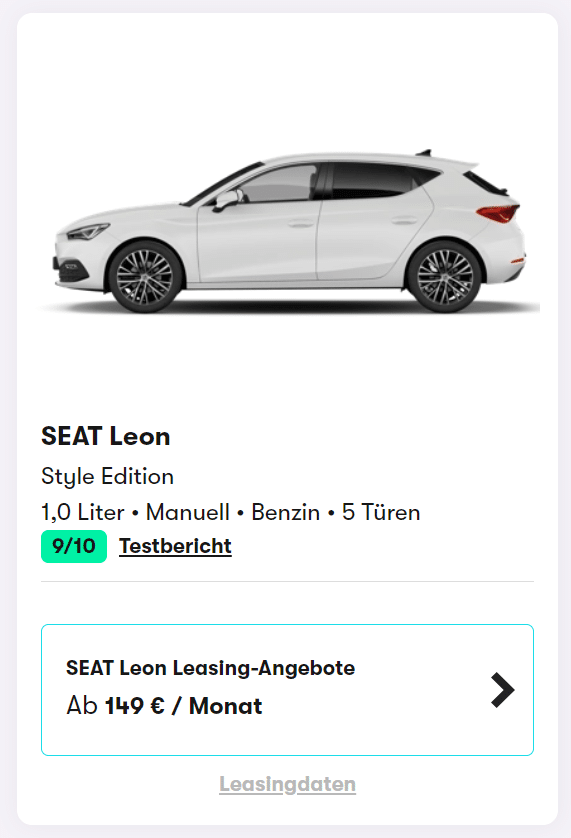Screen dimensions: 571x838
Task: Click the white SEAT Leon car image
Action: pos(290,231)
